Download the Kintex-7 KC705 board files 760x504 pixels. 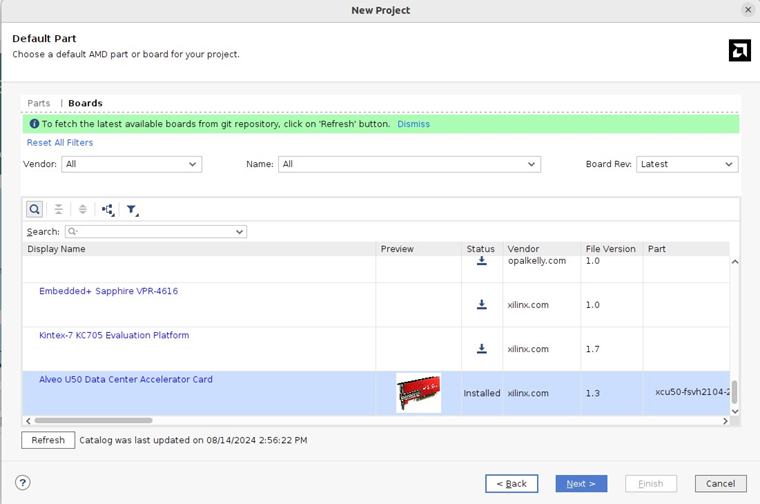[x=481, y=348]
